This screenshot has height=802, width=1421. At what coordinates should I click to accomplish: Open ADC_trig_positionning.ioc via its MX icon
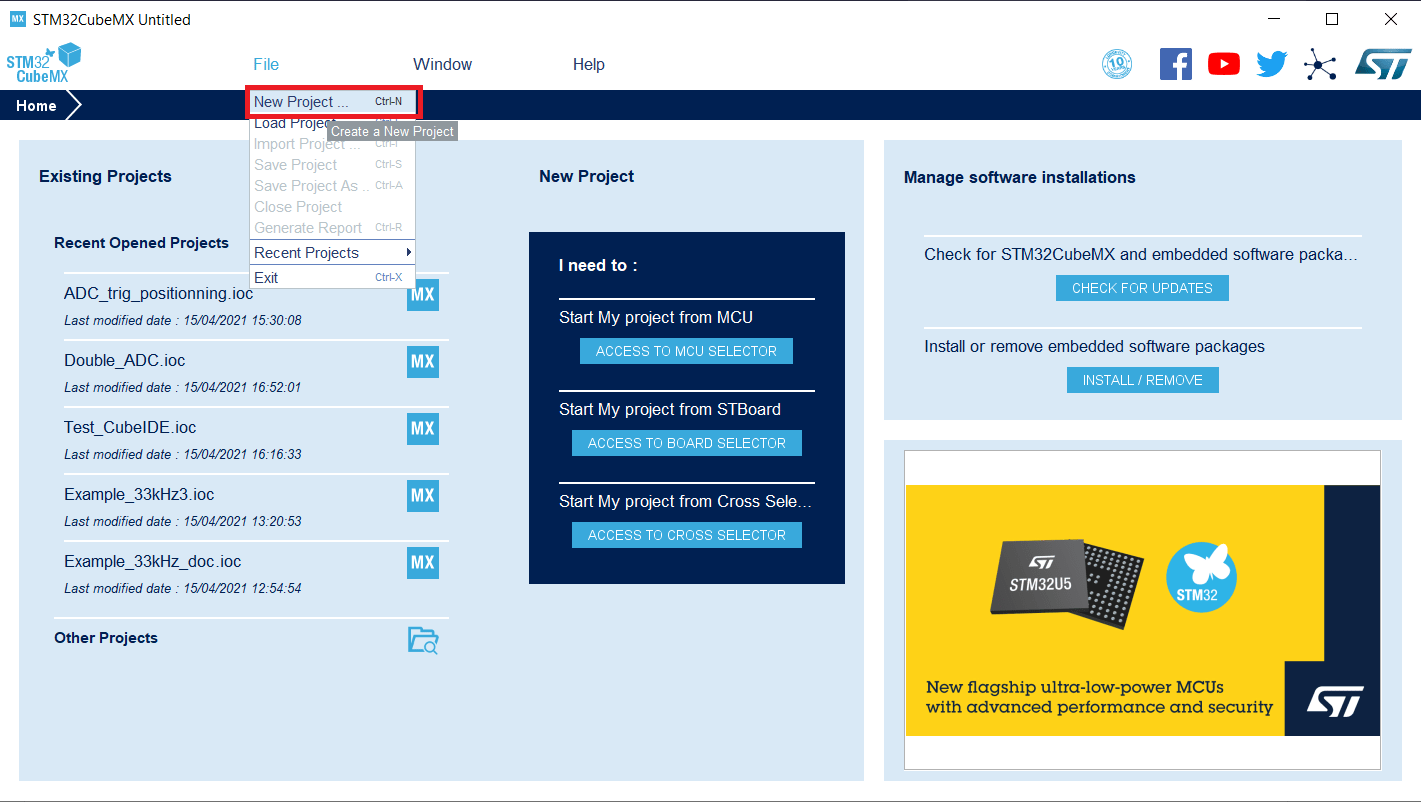(x=423, y=295)
